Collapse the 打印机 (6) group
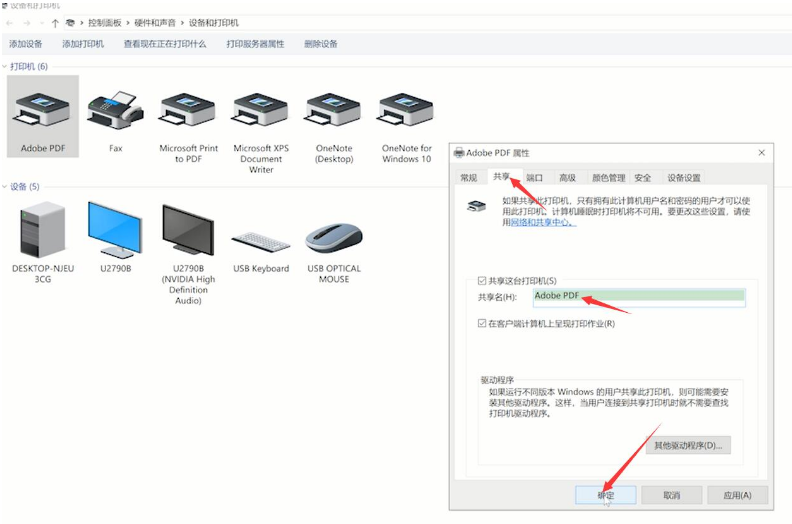The image size is (792, 524). tap(5, 67)
